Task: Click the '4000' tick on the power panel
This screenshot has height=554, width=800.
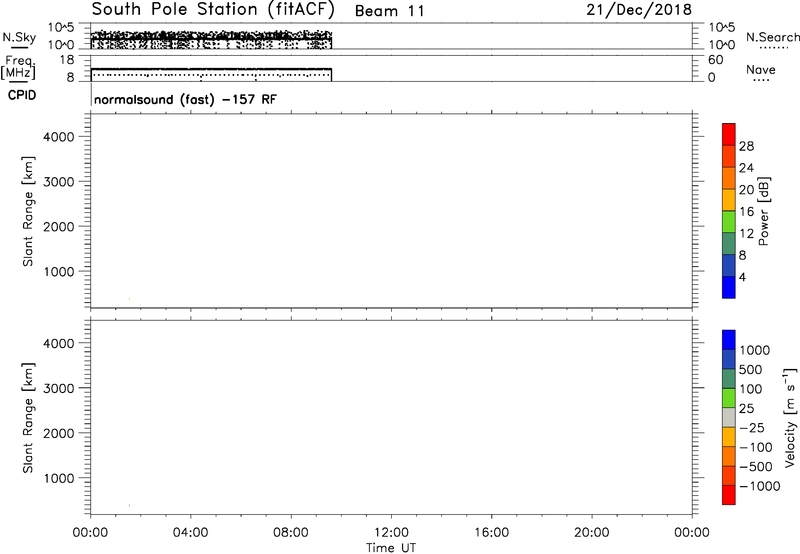Action: [x=58, y=137]
